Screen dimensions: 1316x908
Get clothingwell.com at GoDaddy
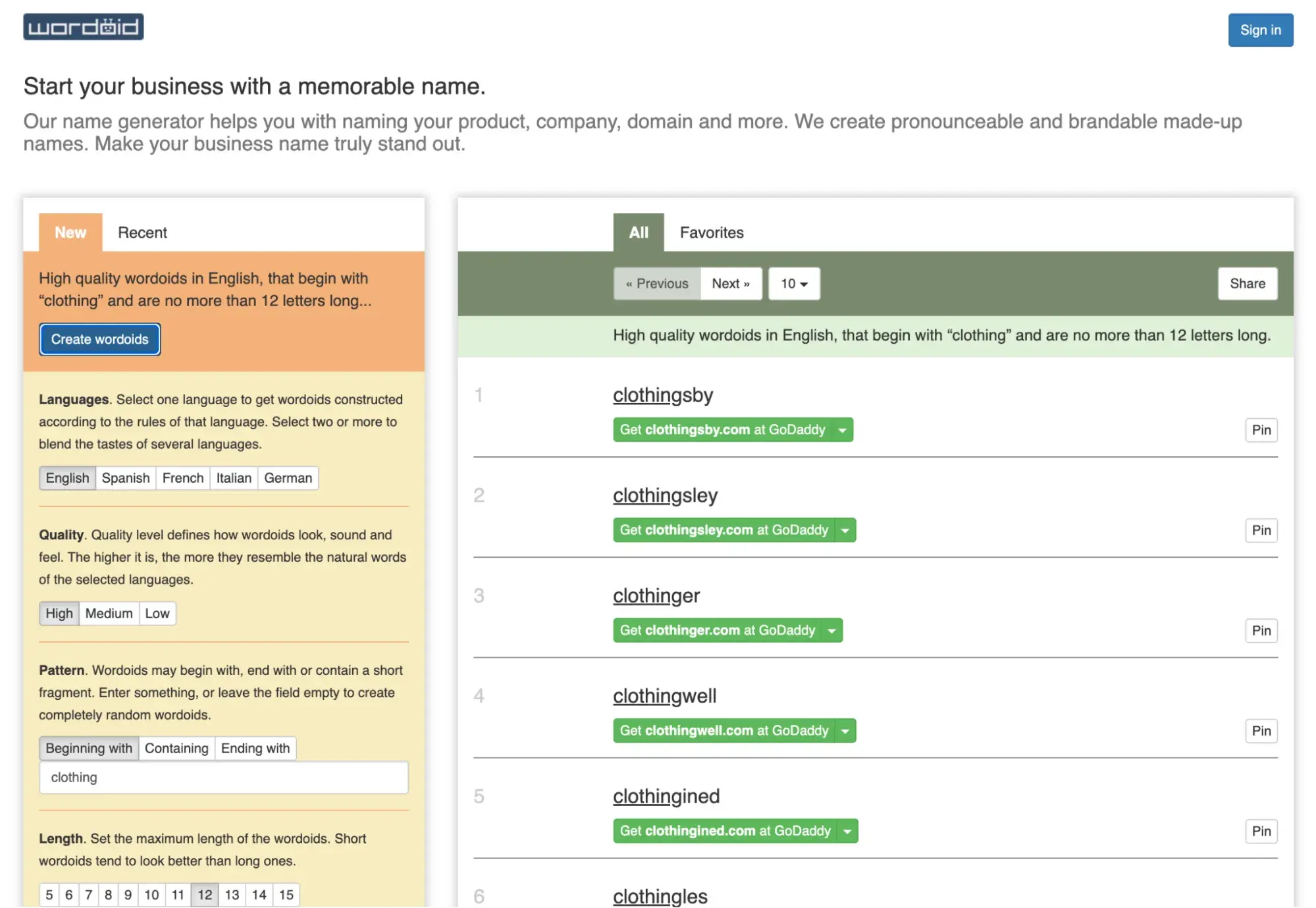coord(724,730)
